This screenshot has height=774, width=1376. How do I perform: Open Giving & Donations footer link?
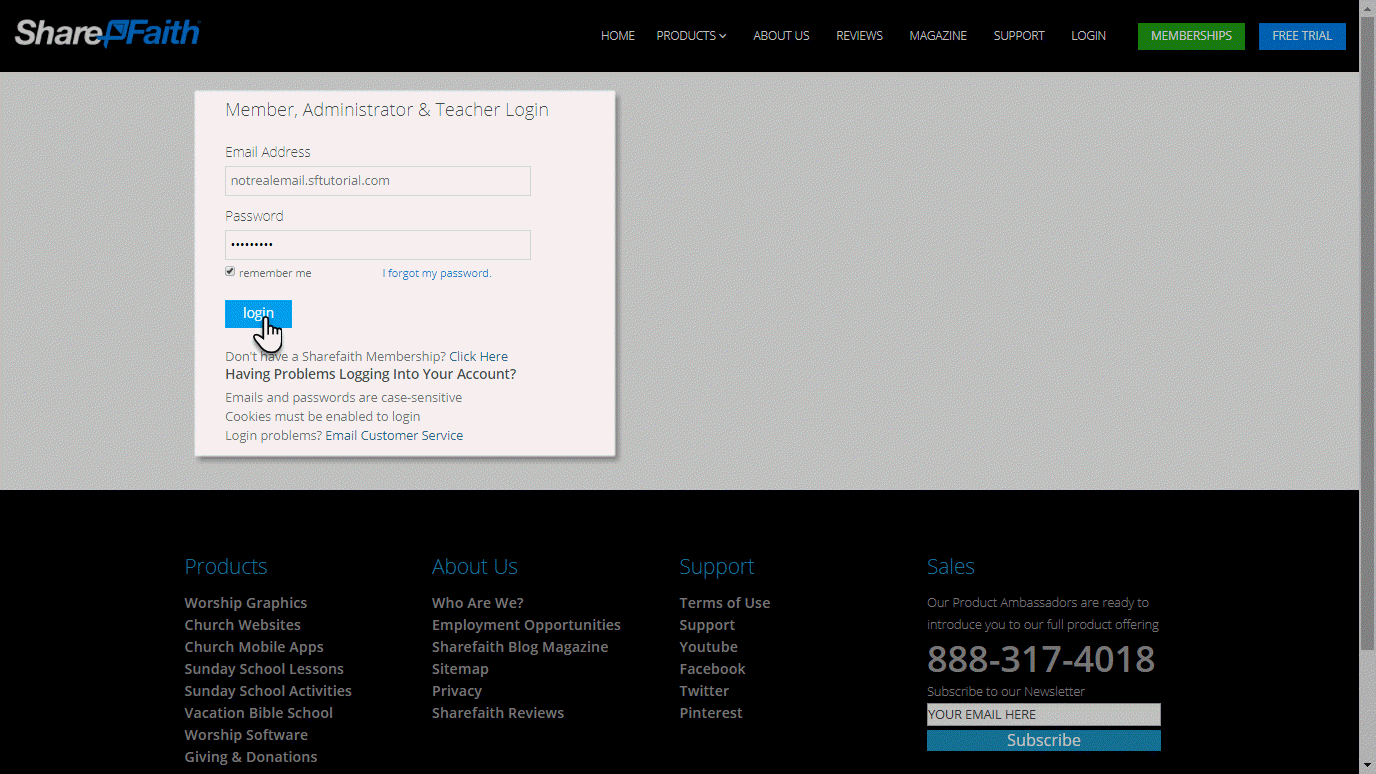251,757
